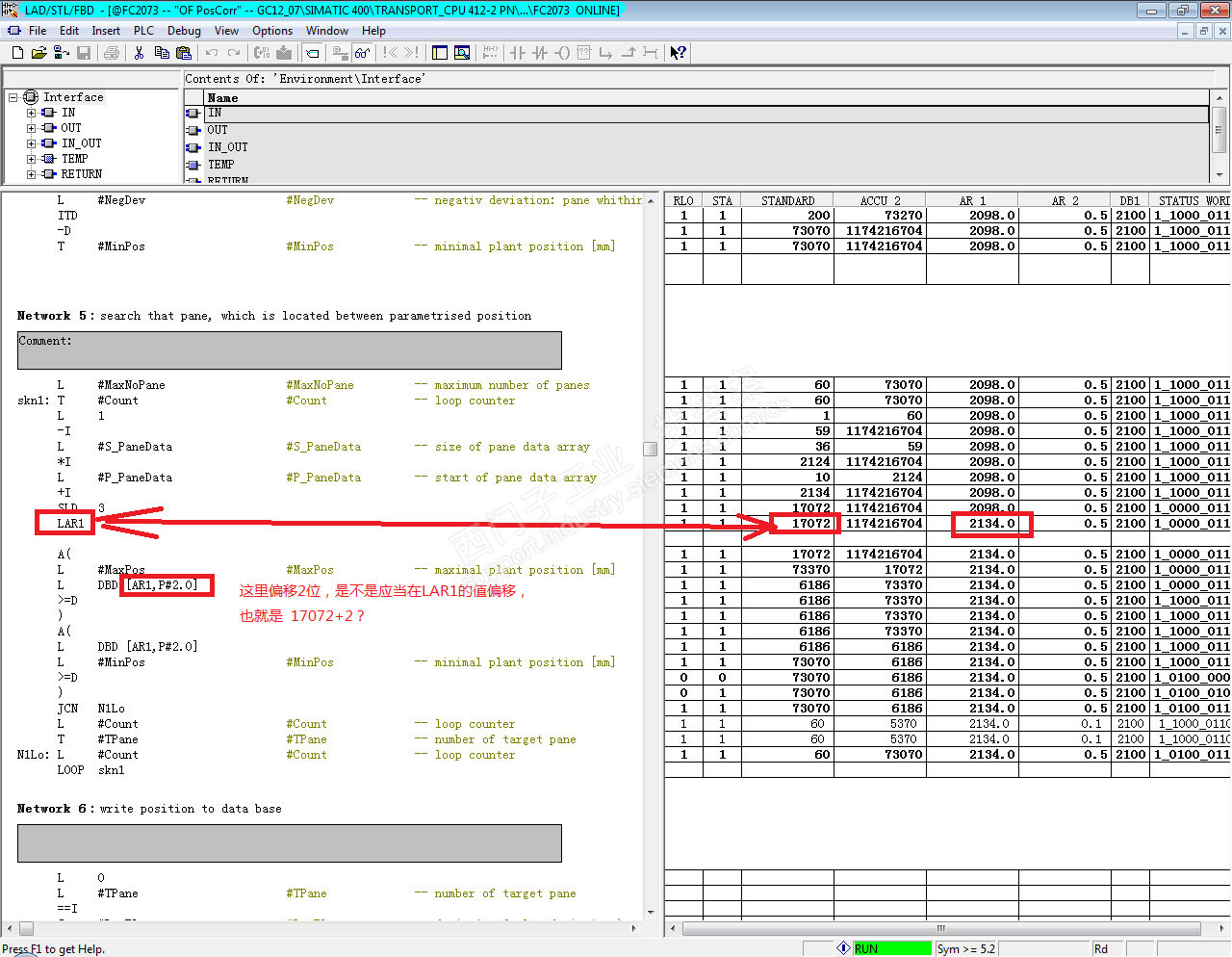The image size is (1232, 957).
Task: Collapse the Interface tree root
Action: [13, 97]
